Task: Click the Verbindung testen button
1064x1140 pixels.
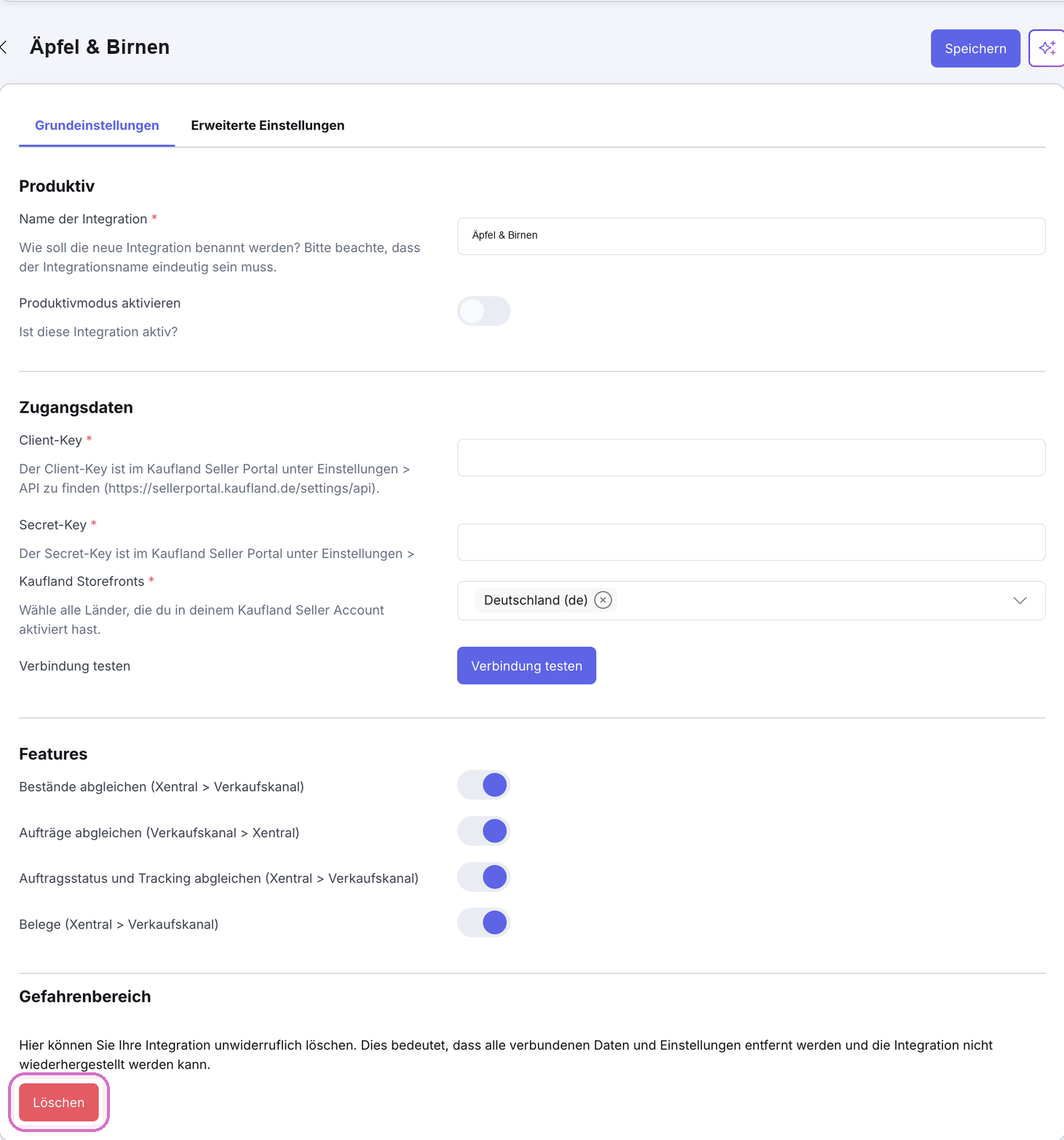Action: point(526,666)
